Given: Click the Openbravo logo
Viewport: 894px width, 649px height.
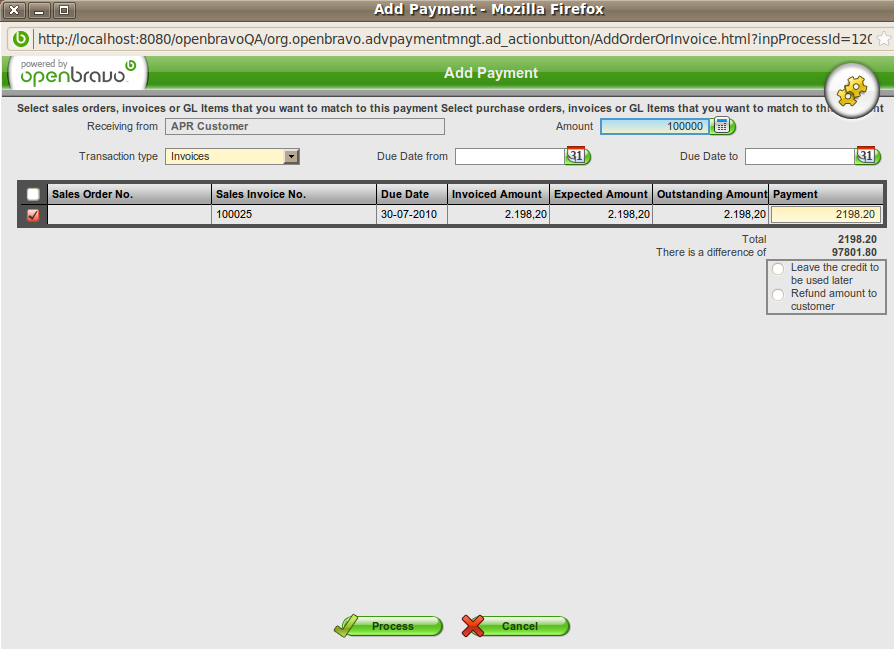Looking at the screenshot, I should (x=79, y=73).
